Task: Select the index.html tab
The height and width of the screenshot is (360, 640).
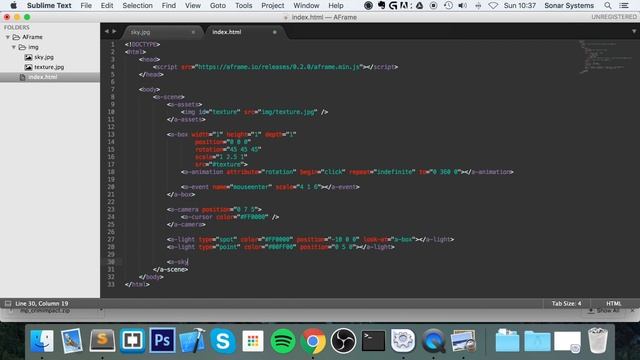Action: pos(227,32)
